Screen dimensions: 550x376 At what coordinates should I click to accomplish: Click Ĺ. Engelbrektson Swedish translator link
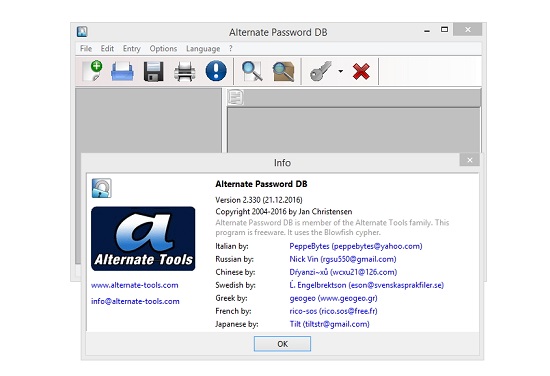tap(367, 285)
